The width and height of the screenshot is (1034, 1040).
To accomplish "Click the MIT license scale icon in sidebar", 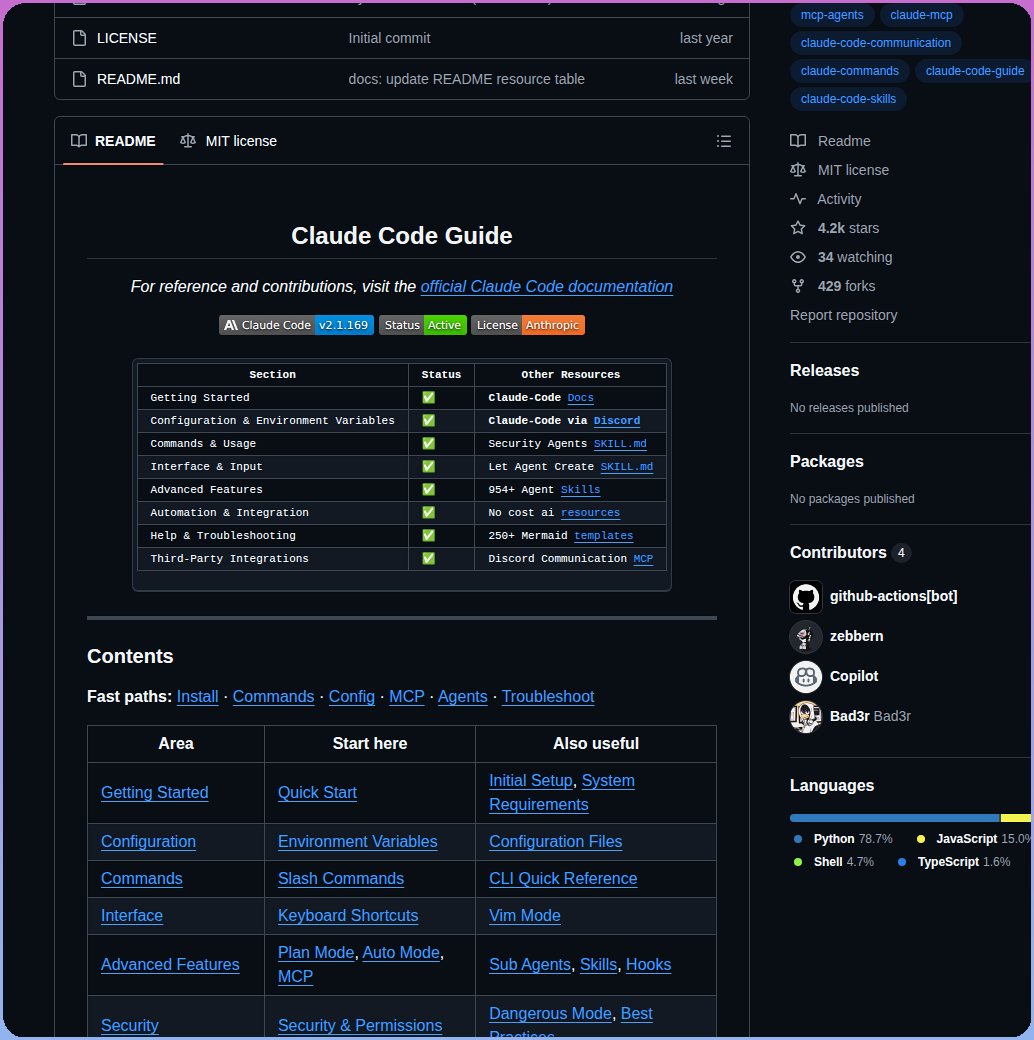I will [x=798, y=170].
